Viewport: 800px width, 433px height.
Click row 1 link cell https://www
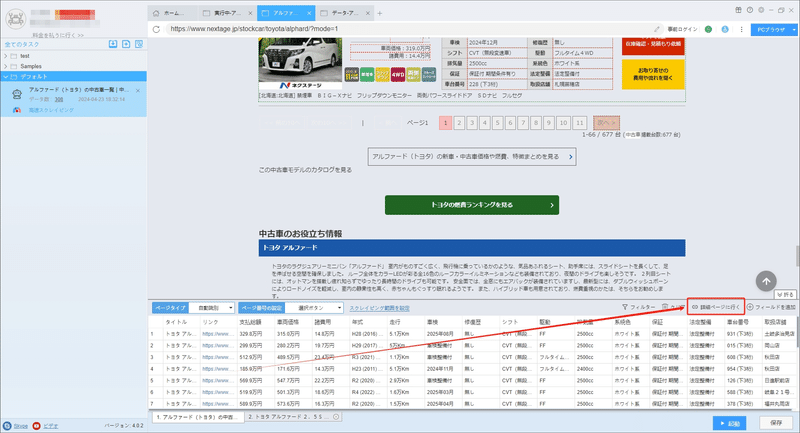(x=218, y=334)
